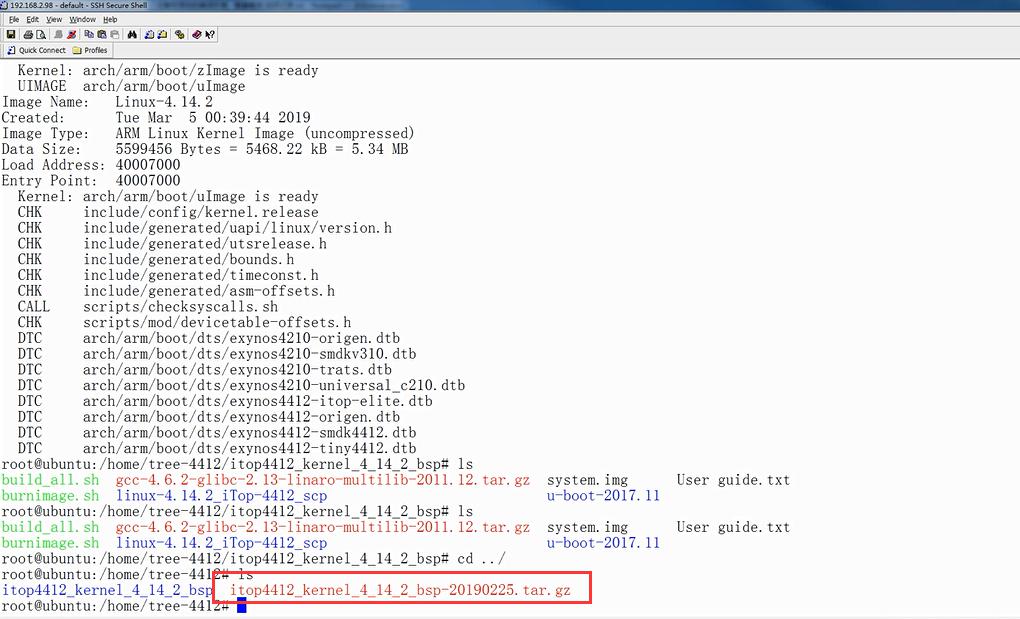Open Find with the binoculars icon

(x=132, y=34)
